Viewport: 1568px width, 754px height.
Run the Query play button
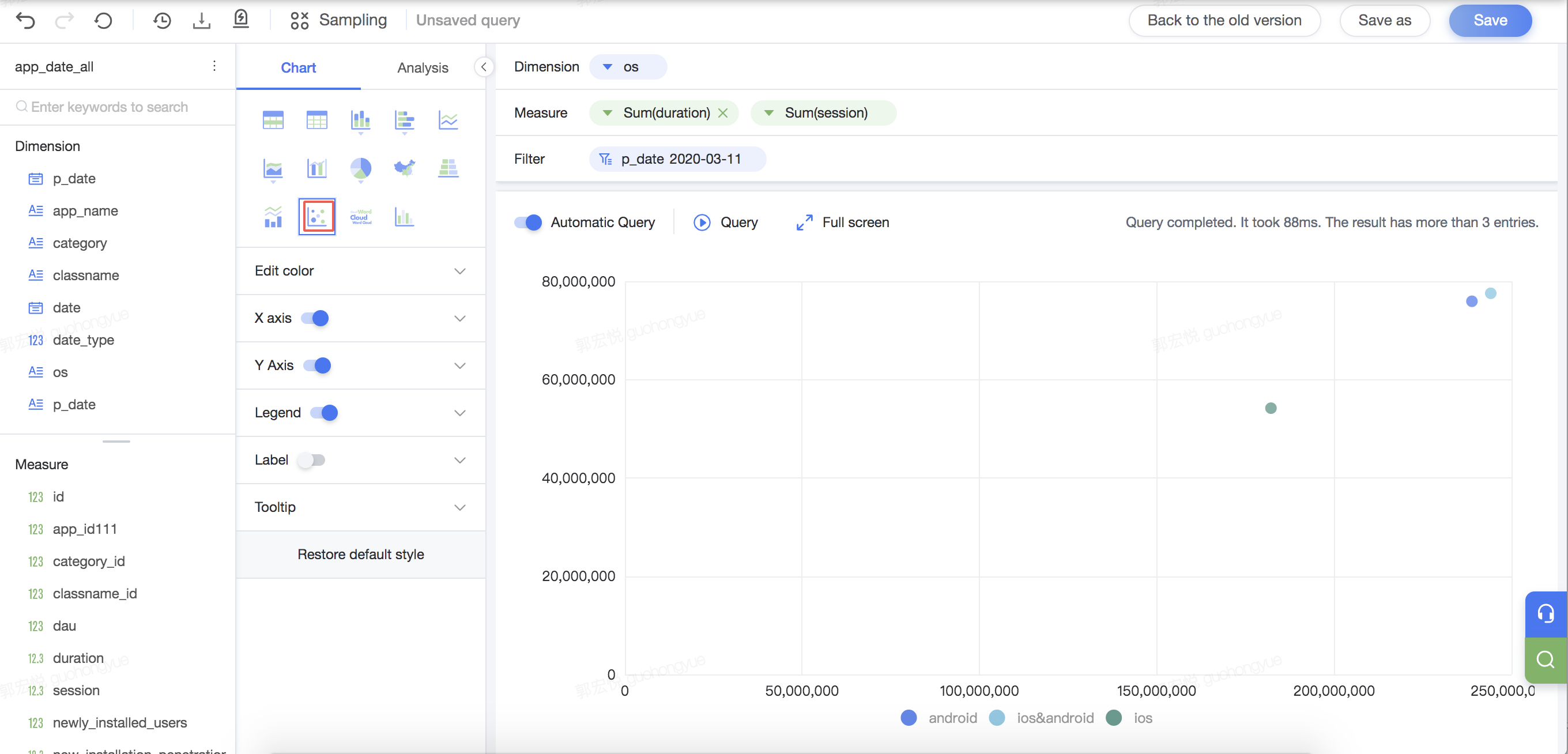726,223
